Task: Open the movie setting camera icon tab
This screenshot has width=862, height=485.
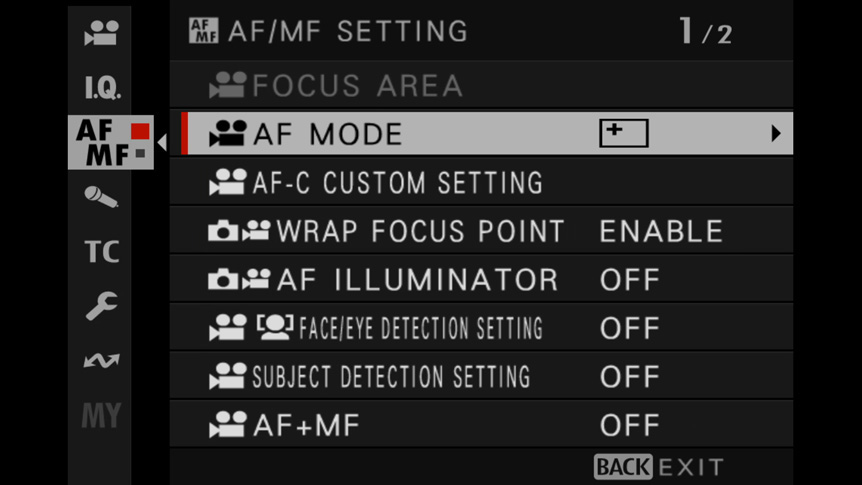Action: pos(101,33)
